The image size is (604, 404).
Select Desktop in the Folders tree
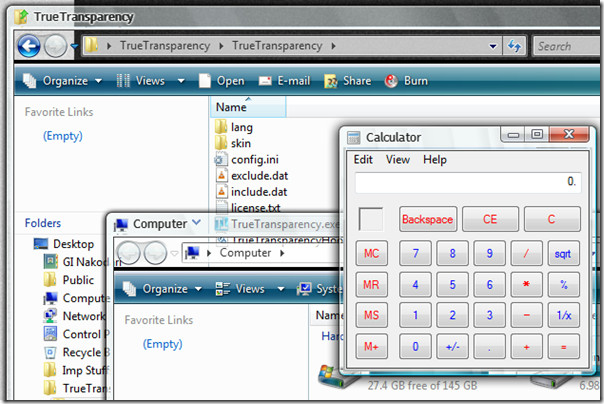(64, 244)
